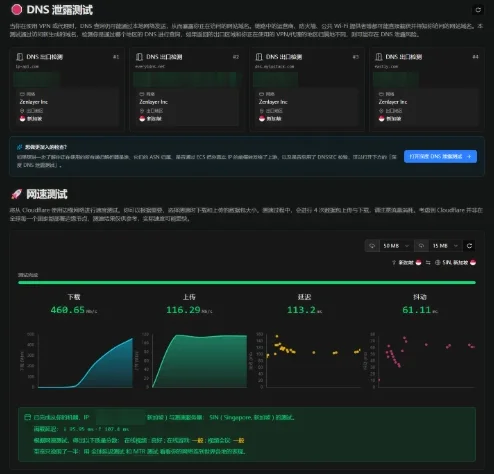Open the 全球延迟测试 link
The image size is (494, 474).
(107, 452)
